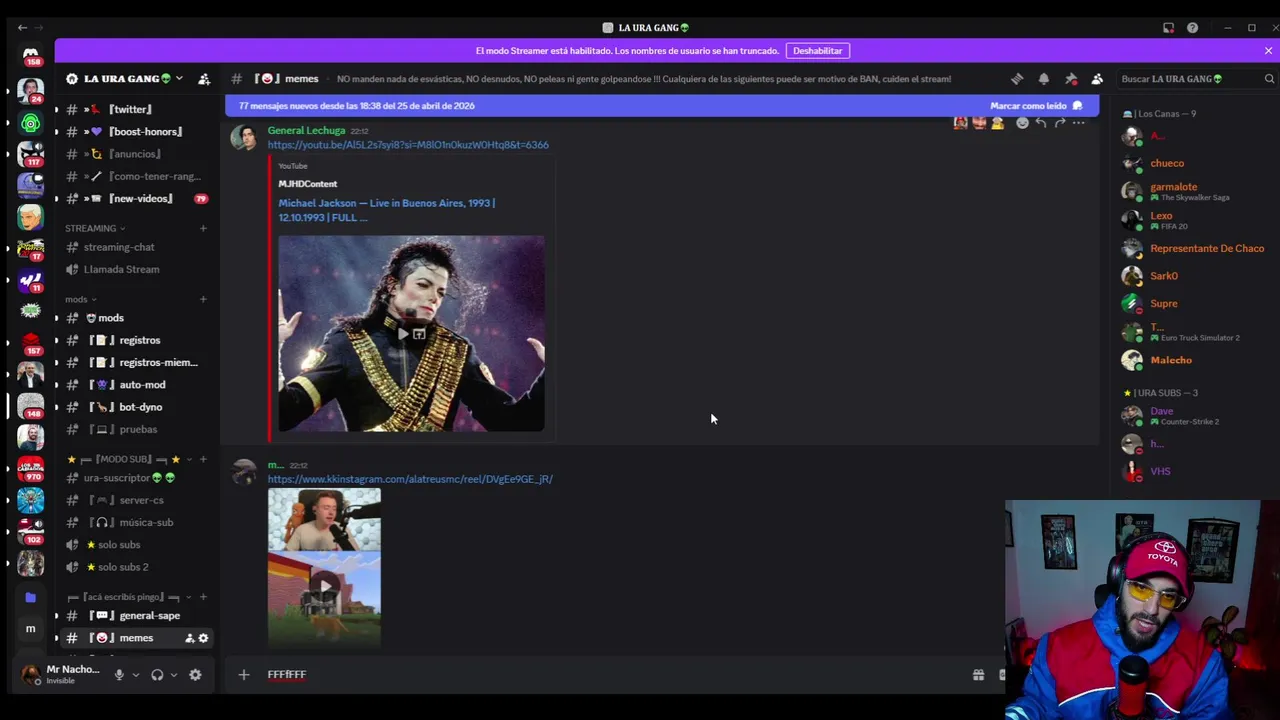Mark messages as read
1280x720 pixels.
coord(1036,106)
